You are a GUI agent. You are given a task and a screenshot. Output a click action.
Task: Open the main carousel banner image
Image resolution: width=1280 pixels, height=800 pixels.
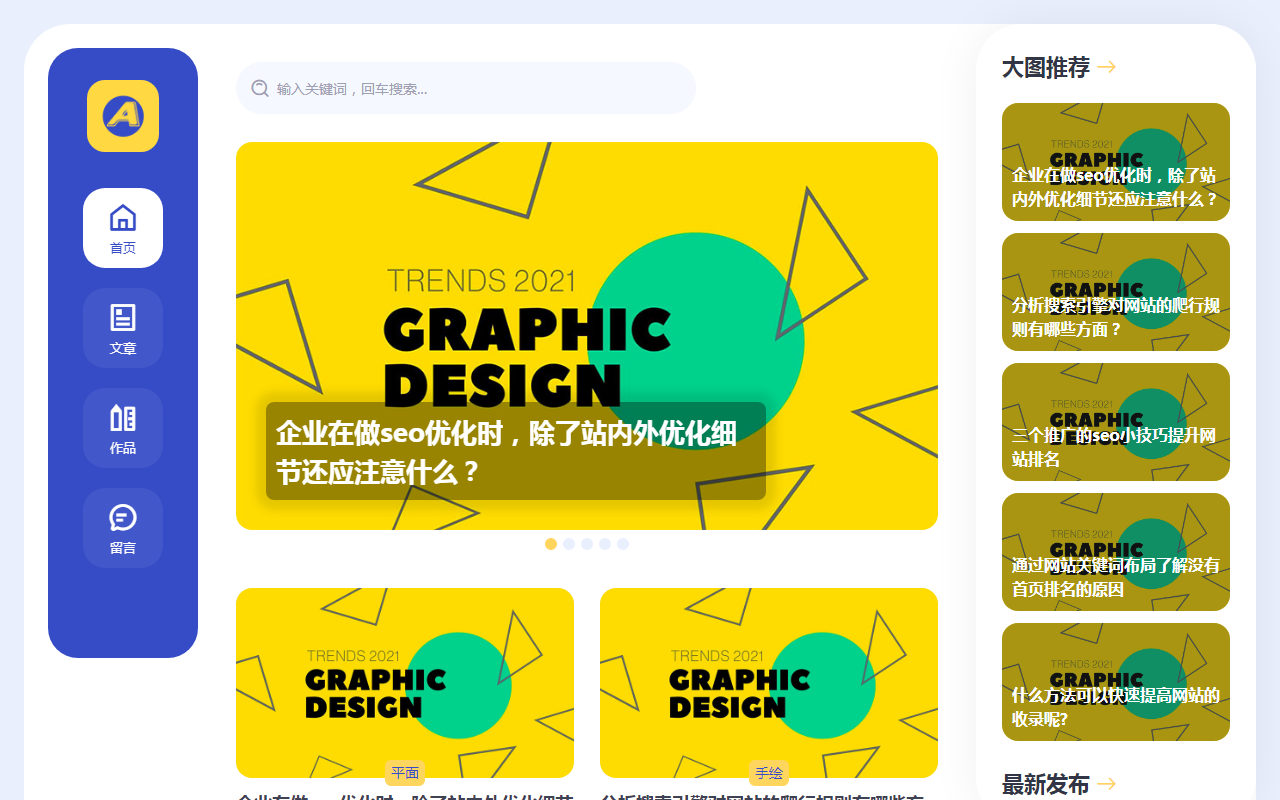click(587, 336)
